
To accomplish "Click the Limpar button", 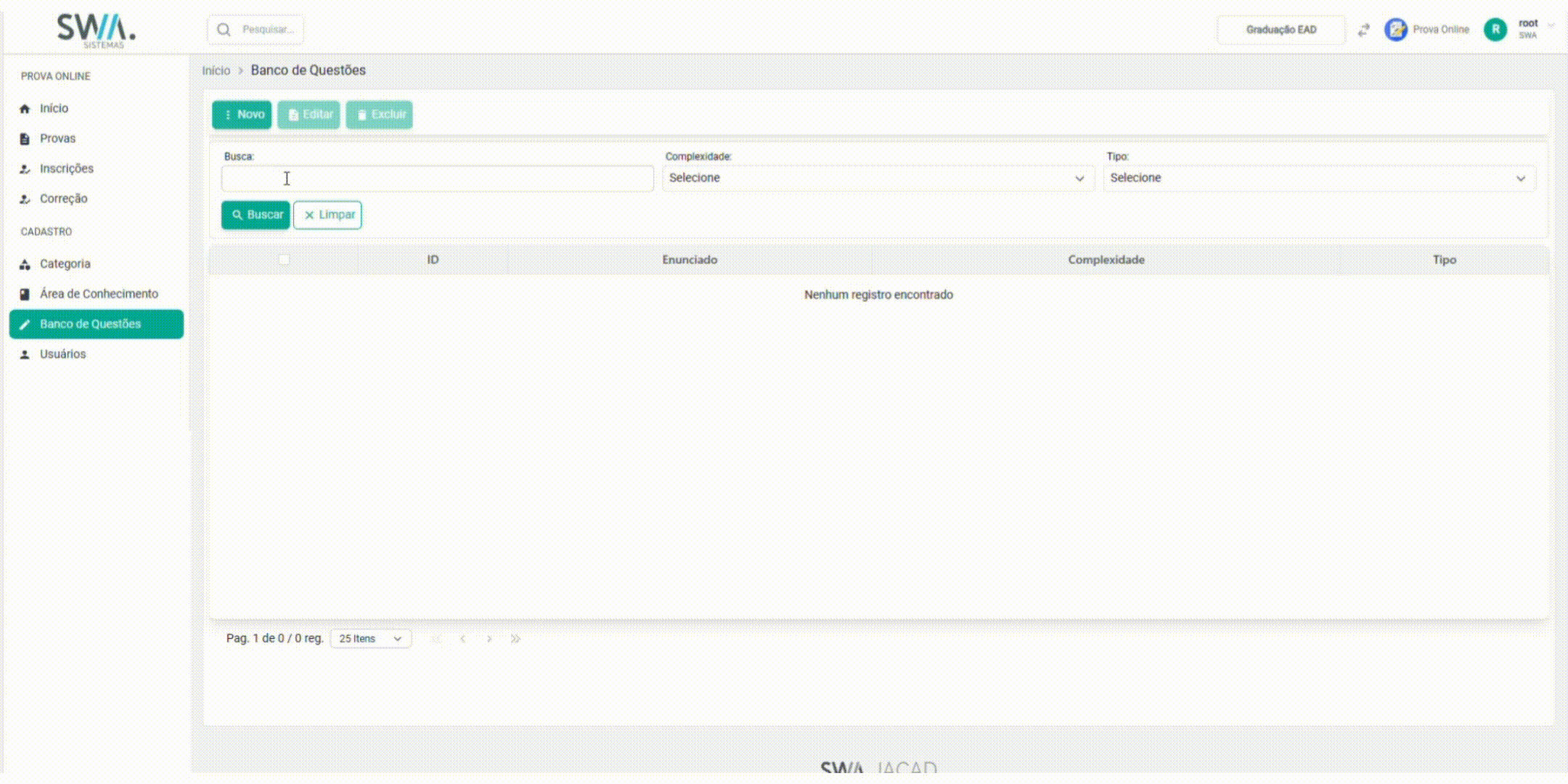I will pos(327,215).
